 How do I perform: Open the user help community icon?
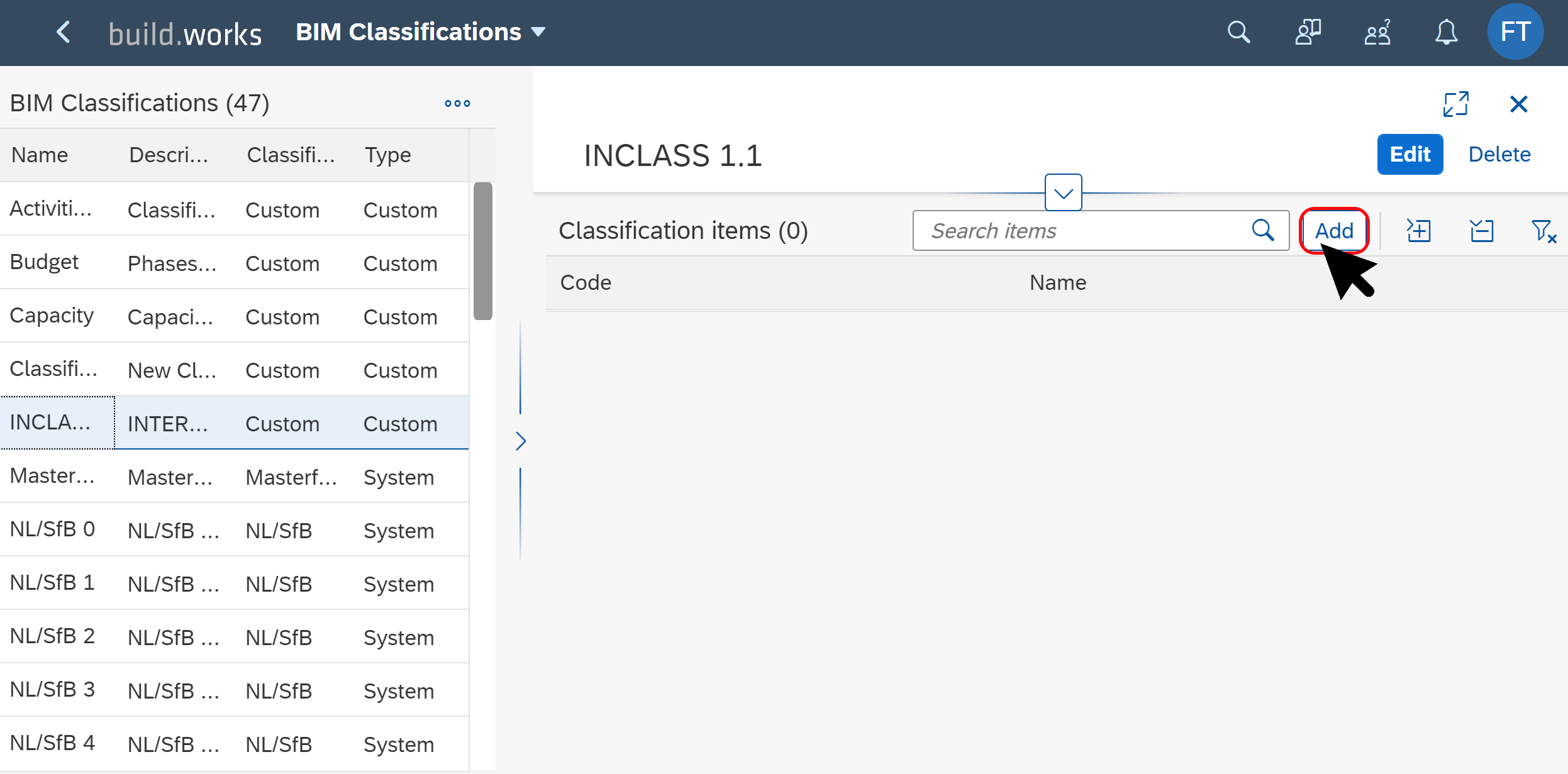pos(1377,32)
